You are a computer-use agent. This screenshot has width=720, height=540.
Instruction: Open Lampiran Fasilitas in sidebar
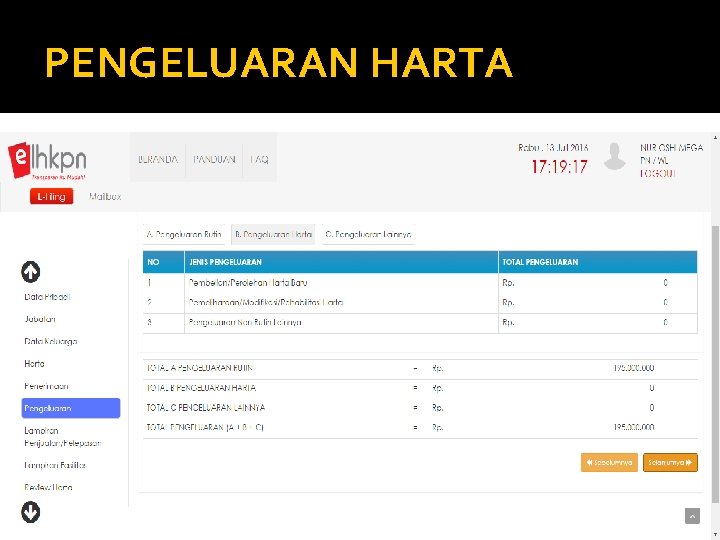point(55,465)
